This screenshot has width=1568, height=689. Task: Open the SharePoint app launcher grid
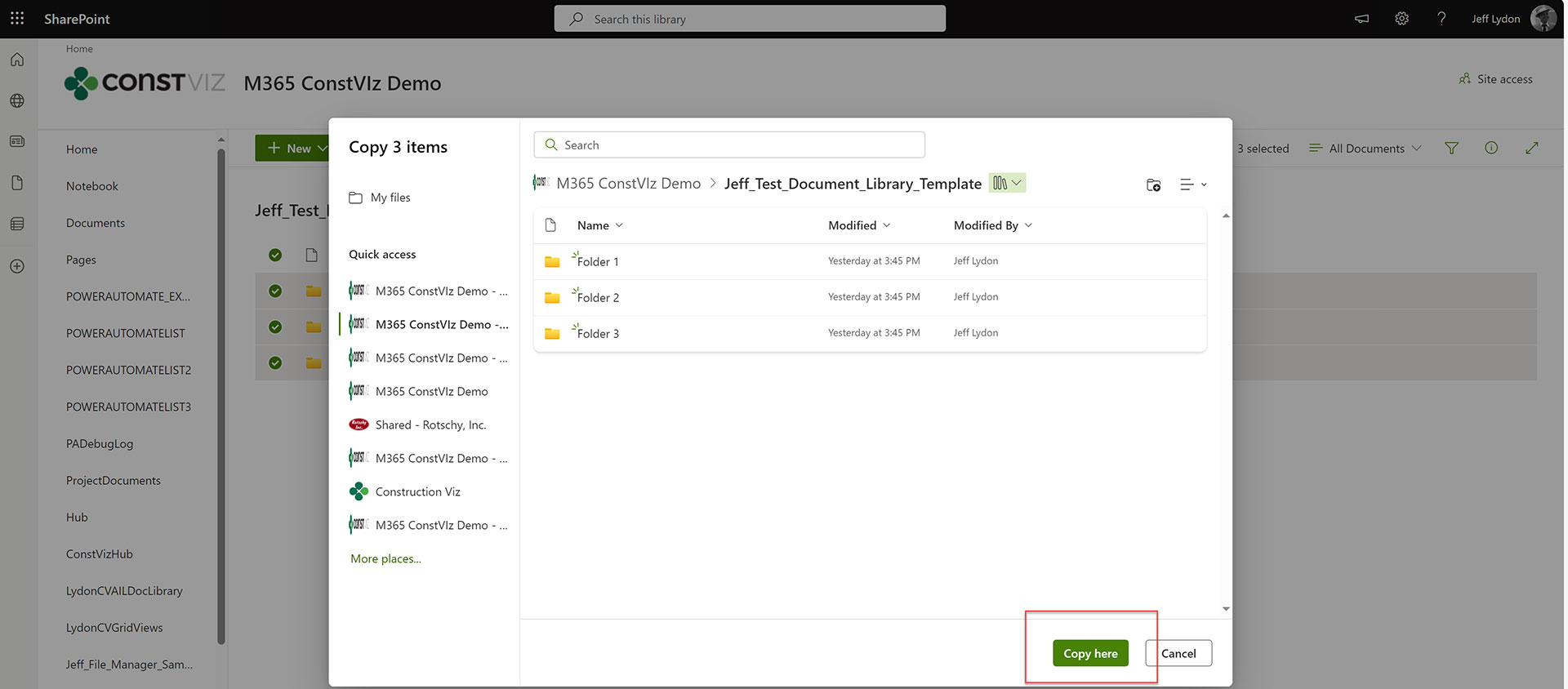coord(17,18)
